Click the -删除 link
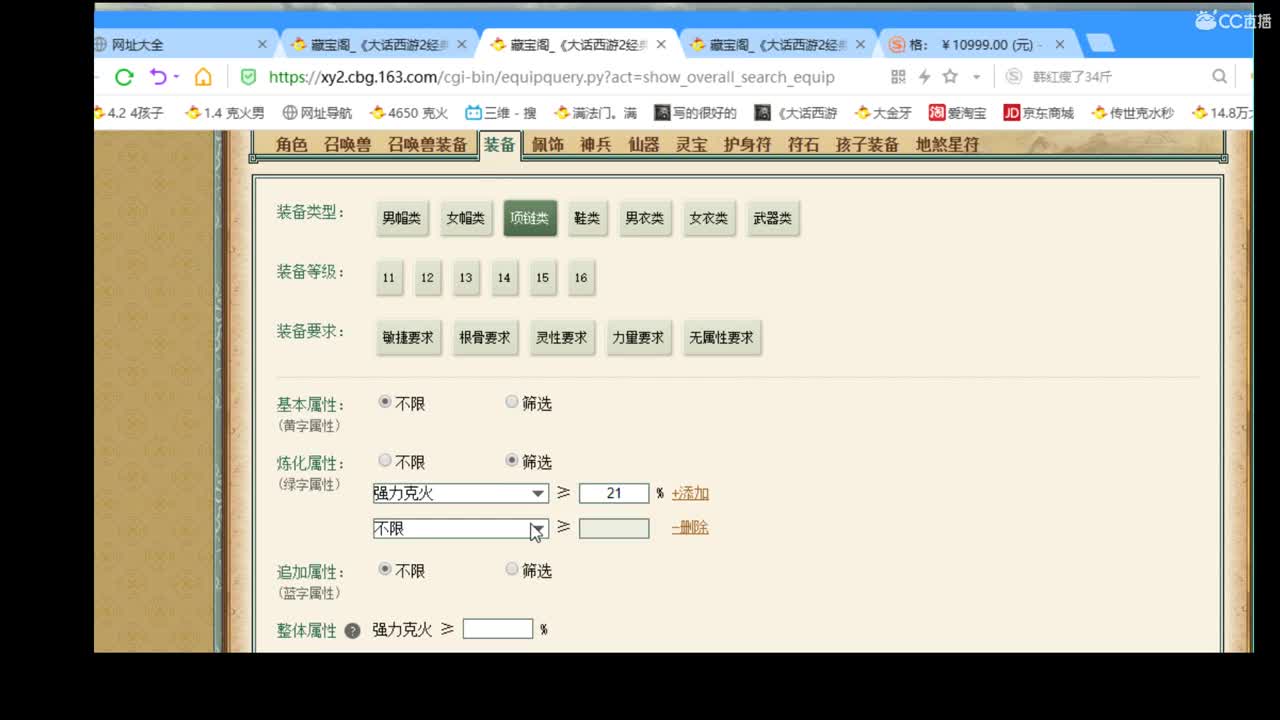 pos(690,528)
